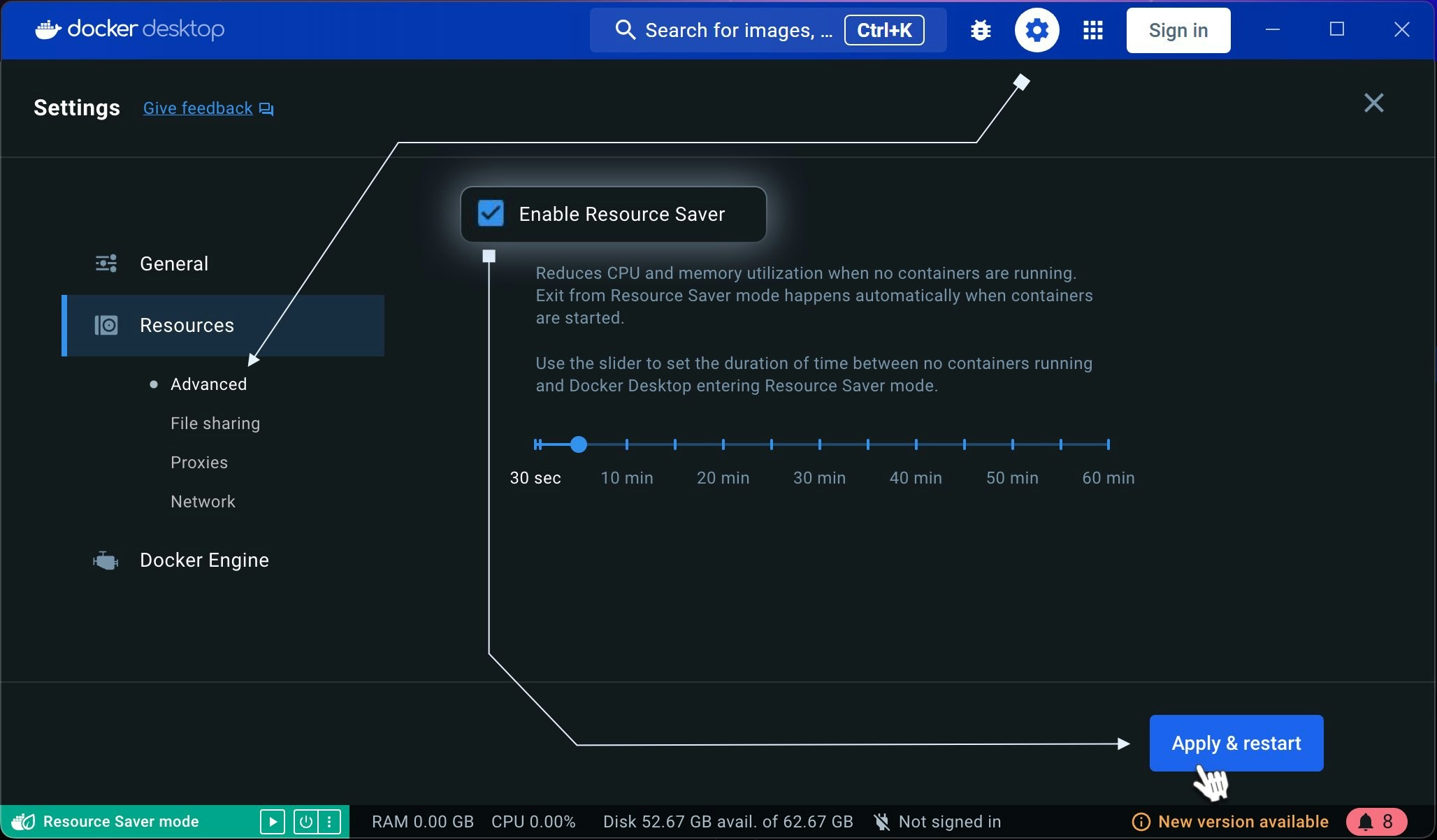
Task: Collapse the Resources settings section
Action: click(x=187, y=325)
